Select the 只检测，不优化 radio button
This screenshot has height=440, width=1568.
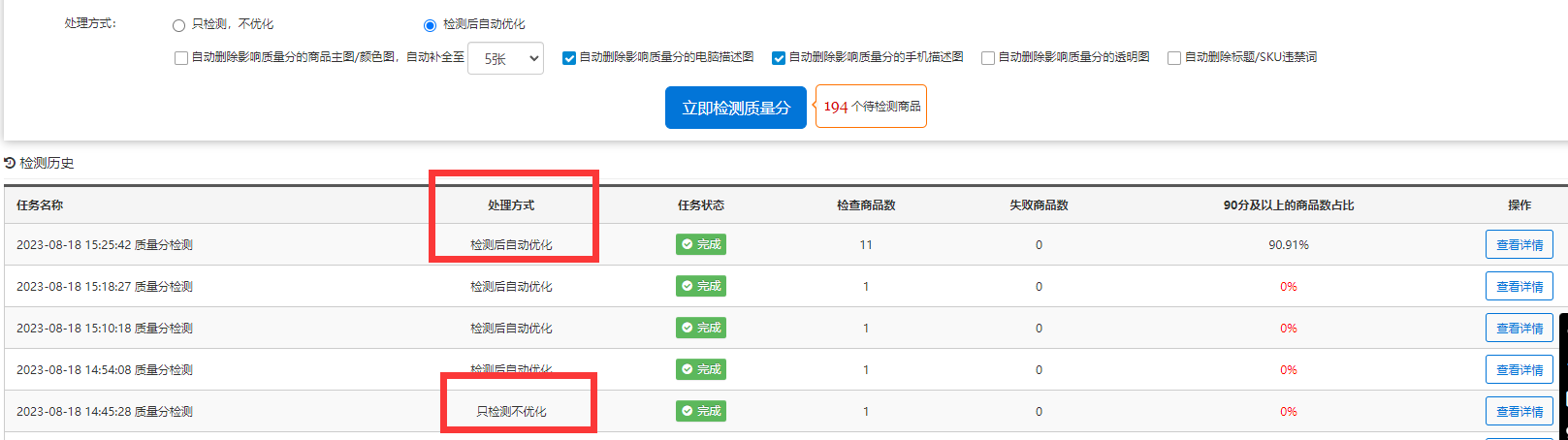pos(178,25)
